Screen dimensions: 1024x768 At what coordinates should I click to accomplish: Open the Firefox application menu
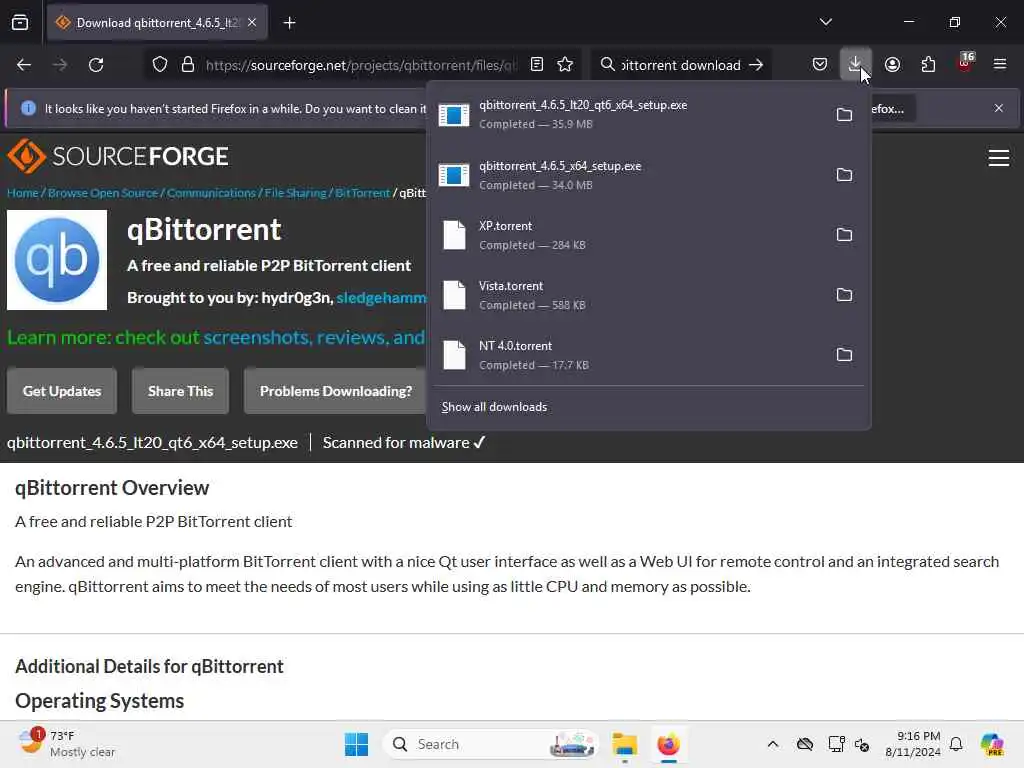(x=1000, y=64)
